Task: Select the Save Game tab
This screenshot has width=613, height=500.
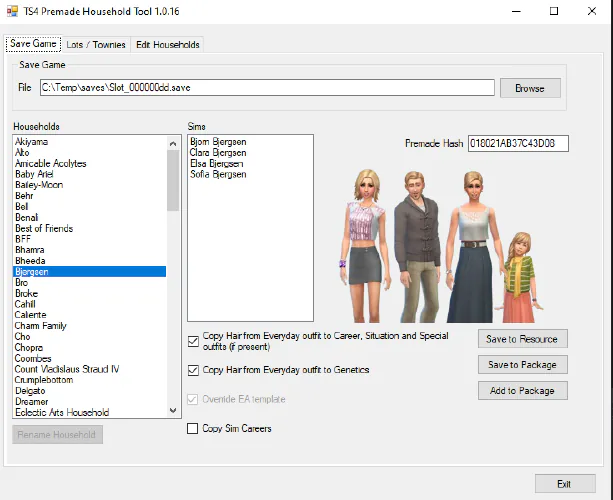Action: click(32, 44)
